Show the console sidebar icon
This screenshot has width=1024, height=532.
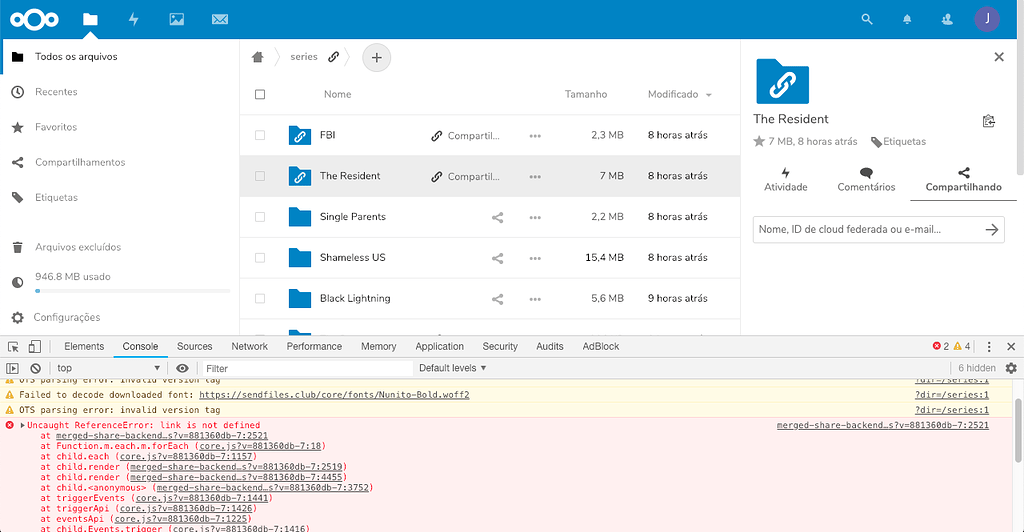pos(12,368)
